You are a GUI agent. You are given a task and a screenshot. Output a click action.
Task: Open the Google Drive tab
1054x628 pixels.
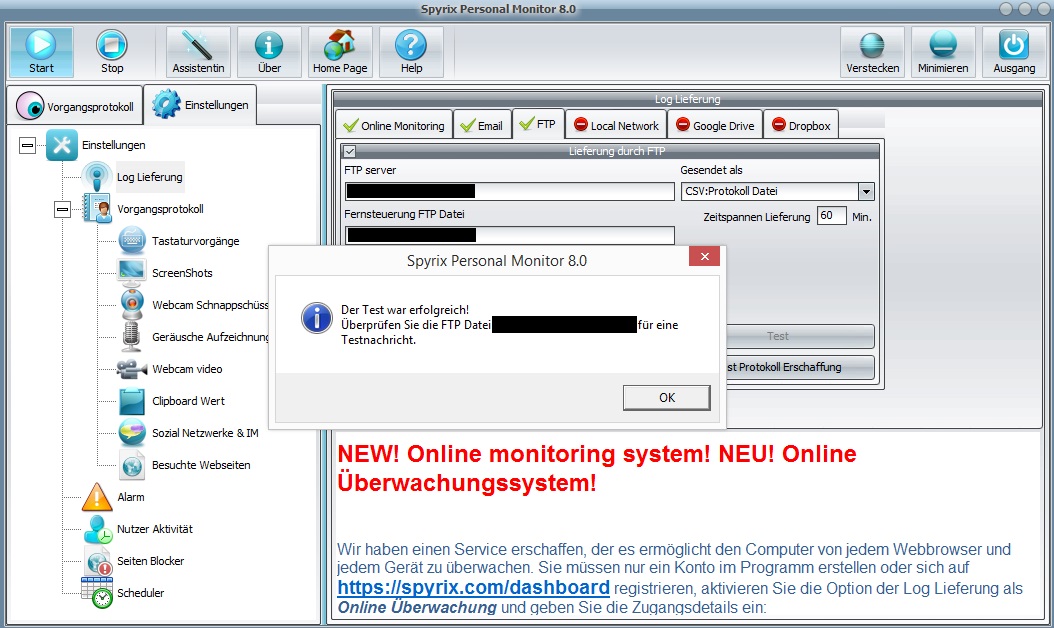point(715,125)
